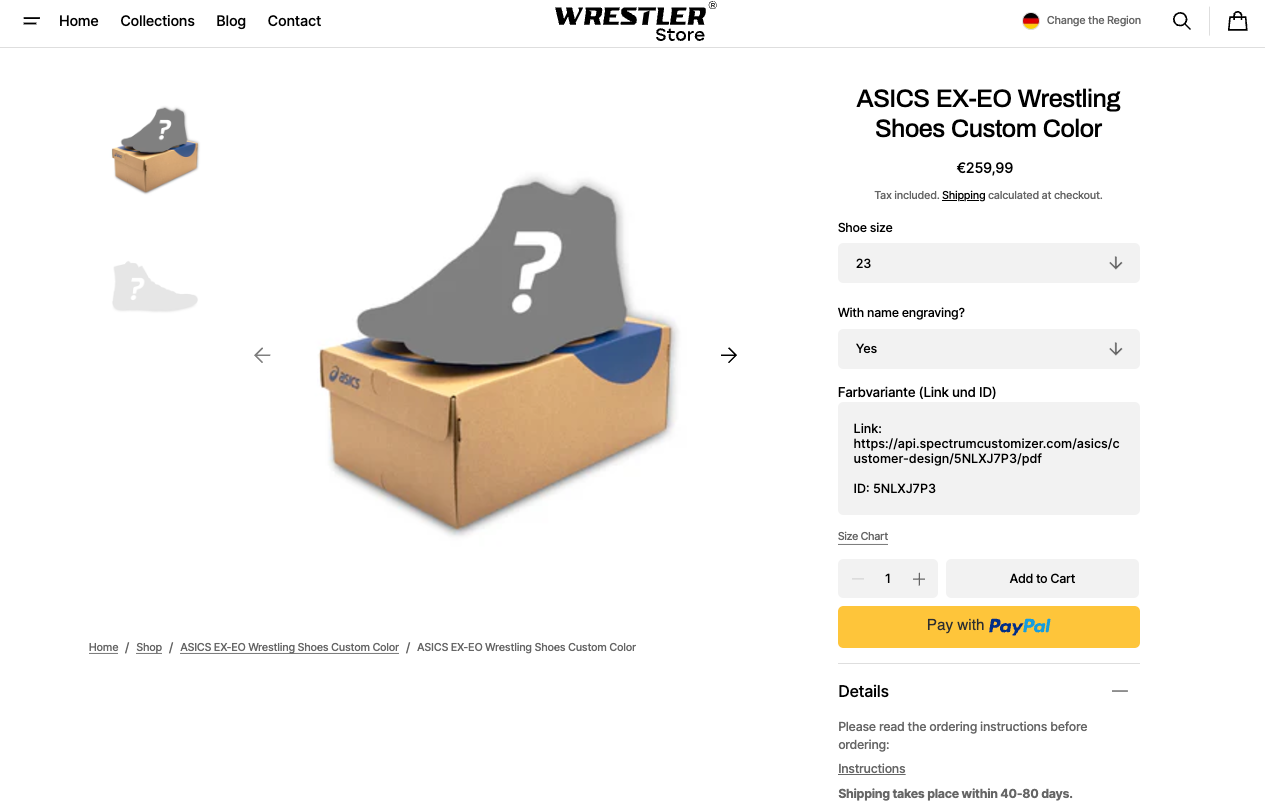Click the German flag region icon

[x=1031, y=21]
